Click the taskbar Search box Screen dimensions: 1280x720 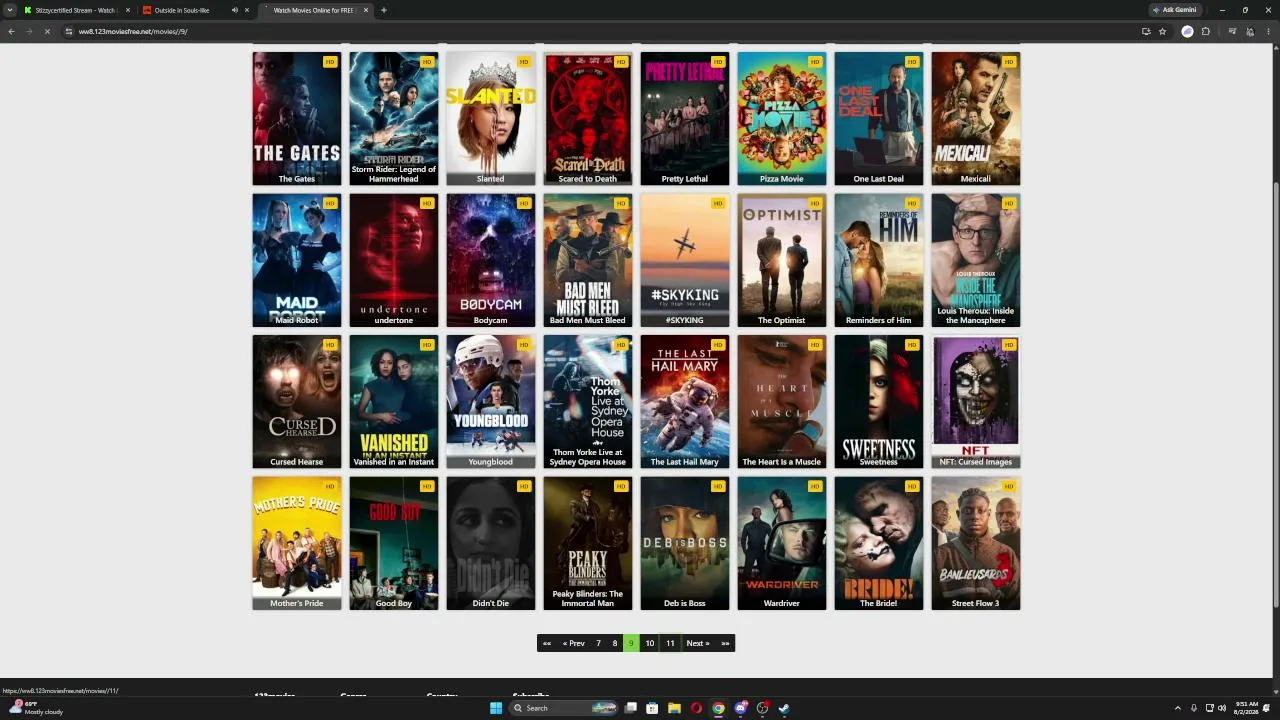click(x=563, y=708)
